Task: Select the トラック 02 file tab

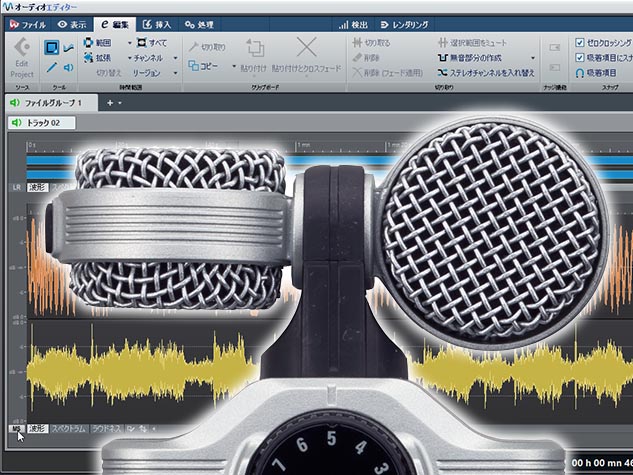Action: pos(42,123)
